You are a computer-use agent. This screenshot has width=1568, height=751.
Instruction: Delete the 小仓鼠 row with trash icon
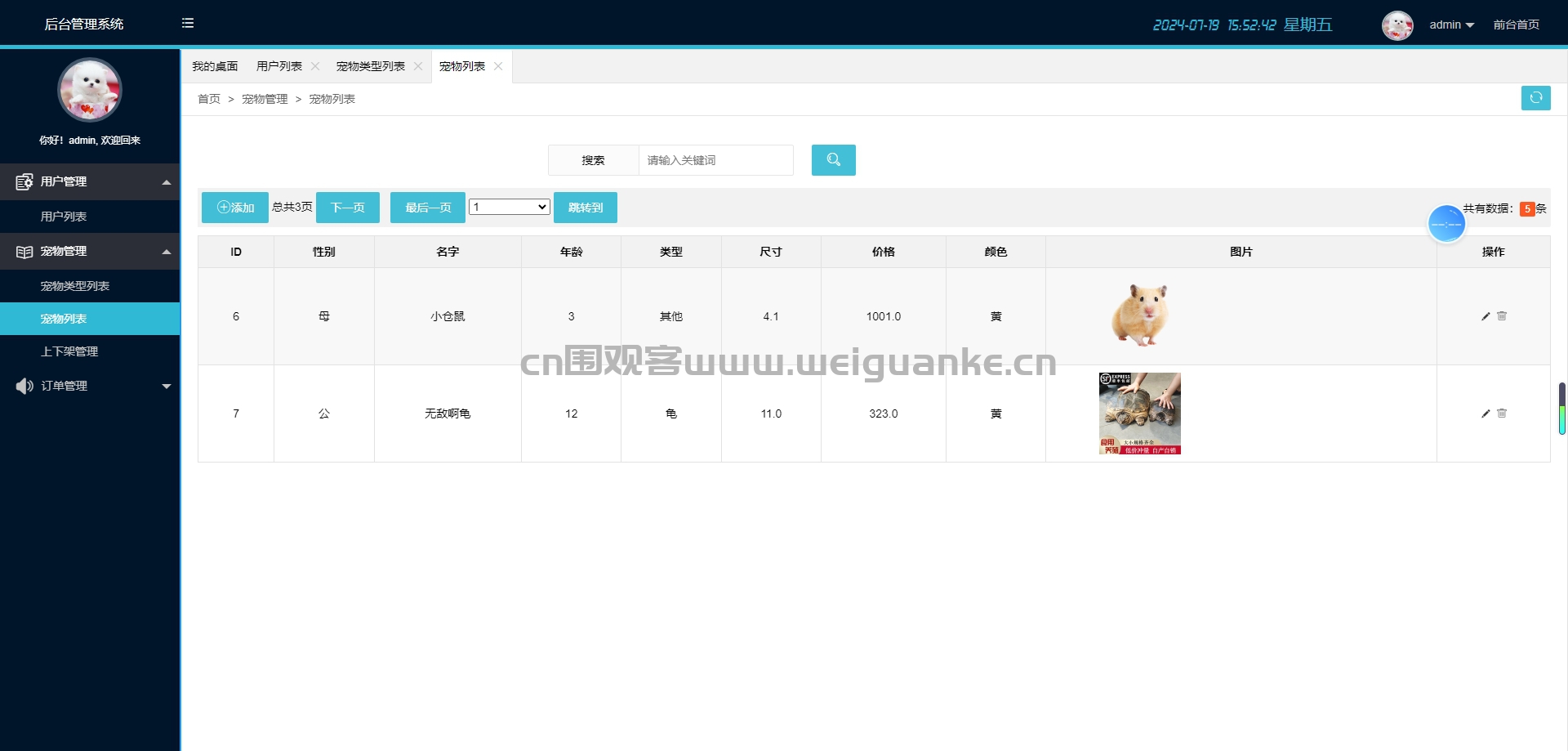pos(1502,316)
